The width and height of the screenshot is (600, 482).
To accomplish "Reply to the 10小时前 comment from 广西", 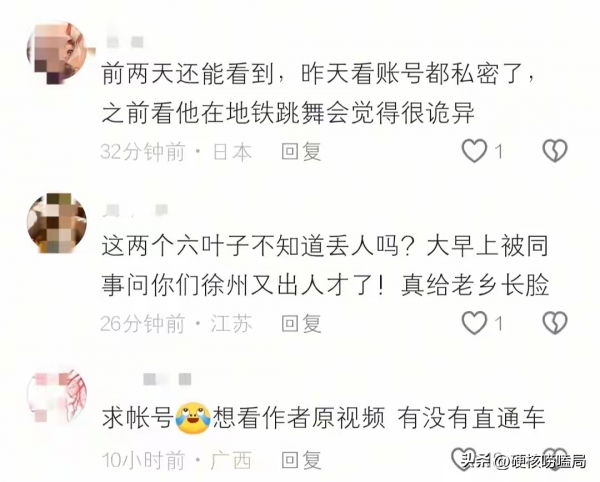I will (301, 460).
